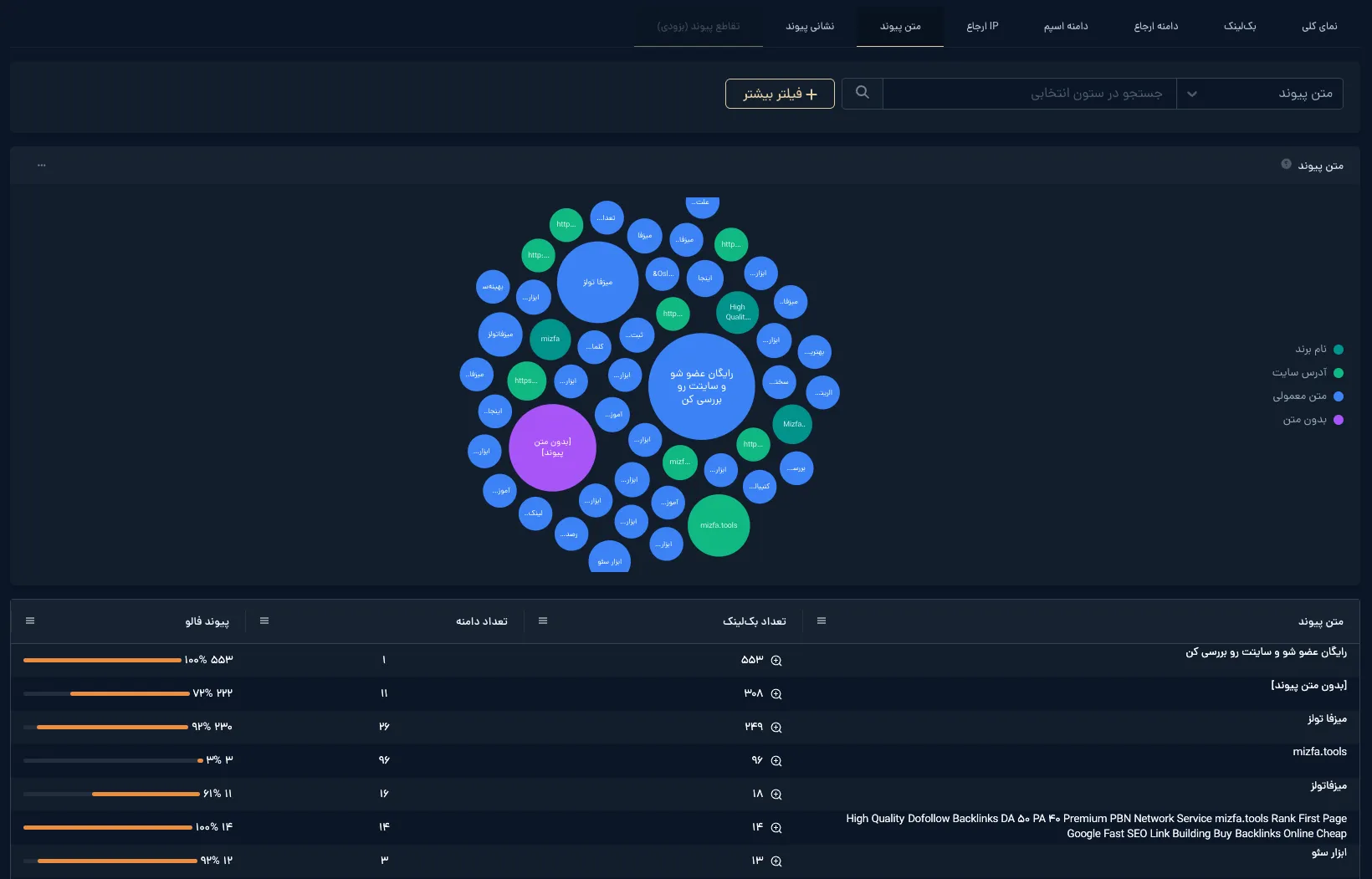Viewport: 1372px width, 879px height.
Task: Click zoom icon next to backlink count ۳۰۸
Action: [776, 694]
